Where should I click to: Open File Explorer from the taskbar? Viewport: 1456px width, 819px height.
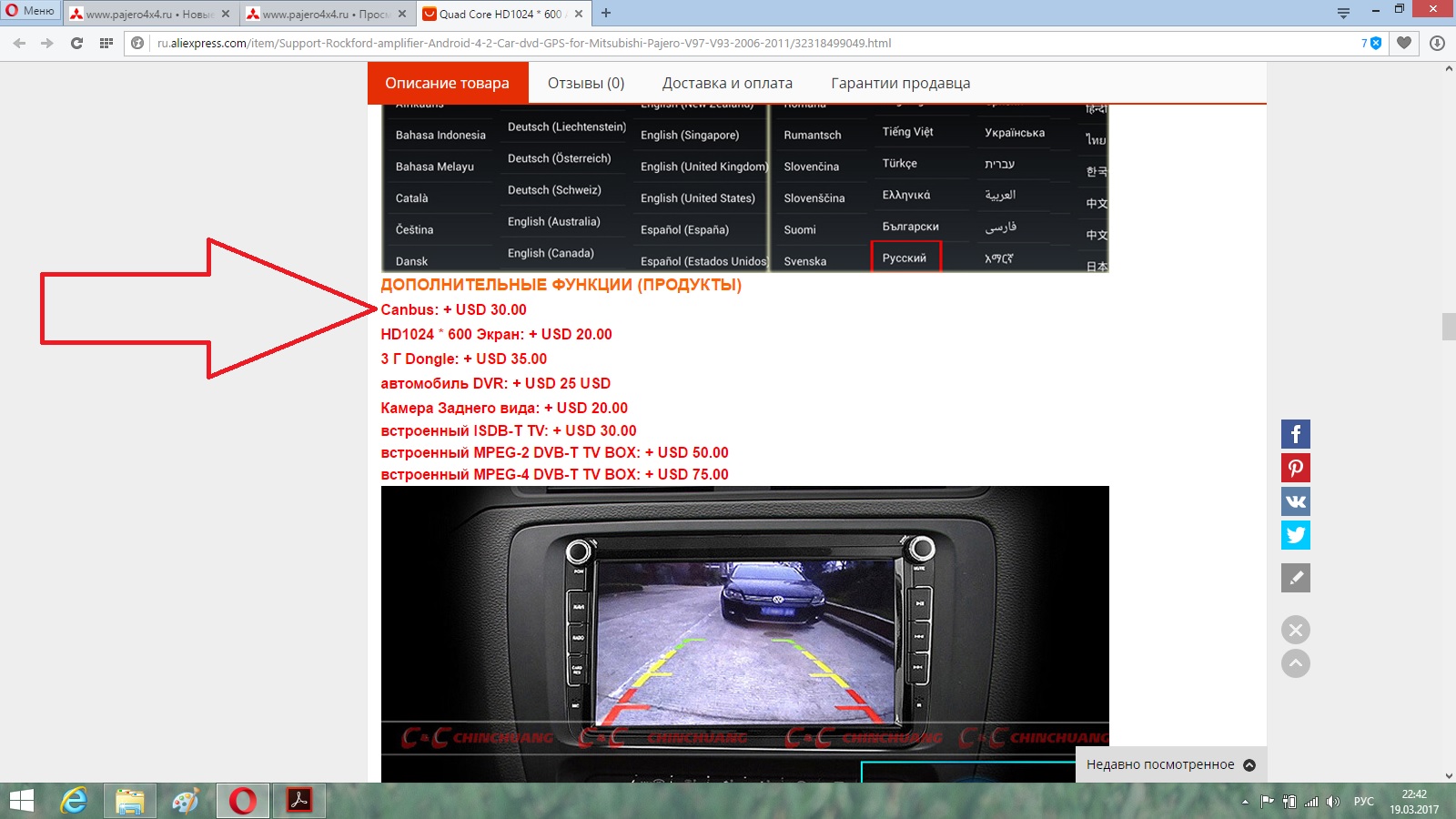tap(130, 801)
